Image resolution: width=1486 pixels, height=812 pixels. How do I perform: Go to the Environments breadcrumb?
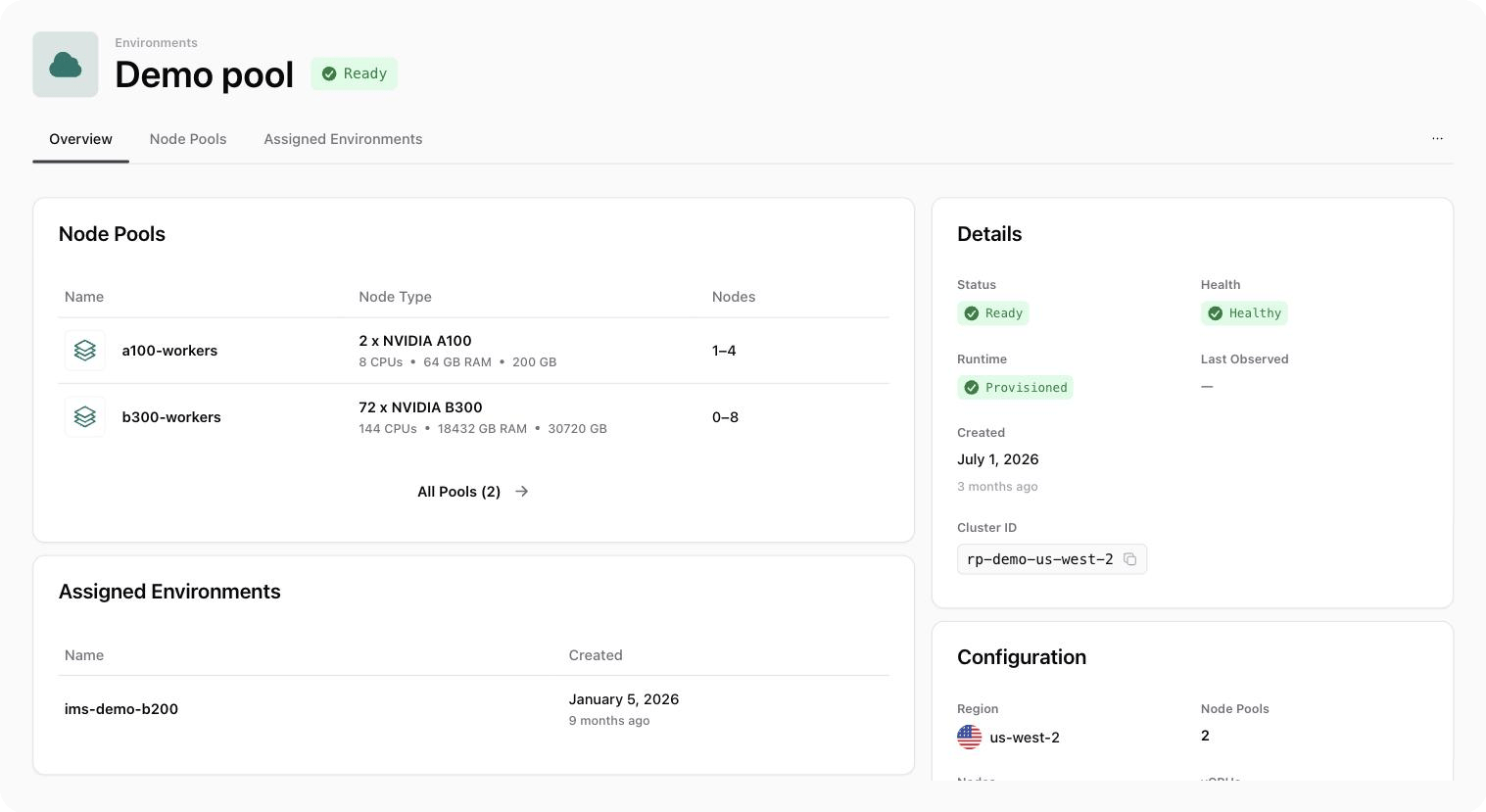156,43
